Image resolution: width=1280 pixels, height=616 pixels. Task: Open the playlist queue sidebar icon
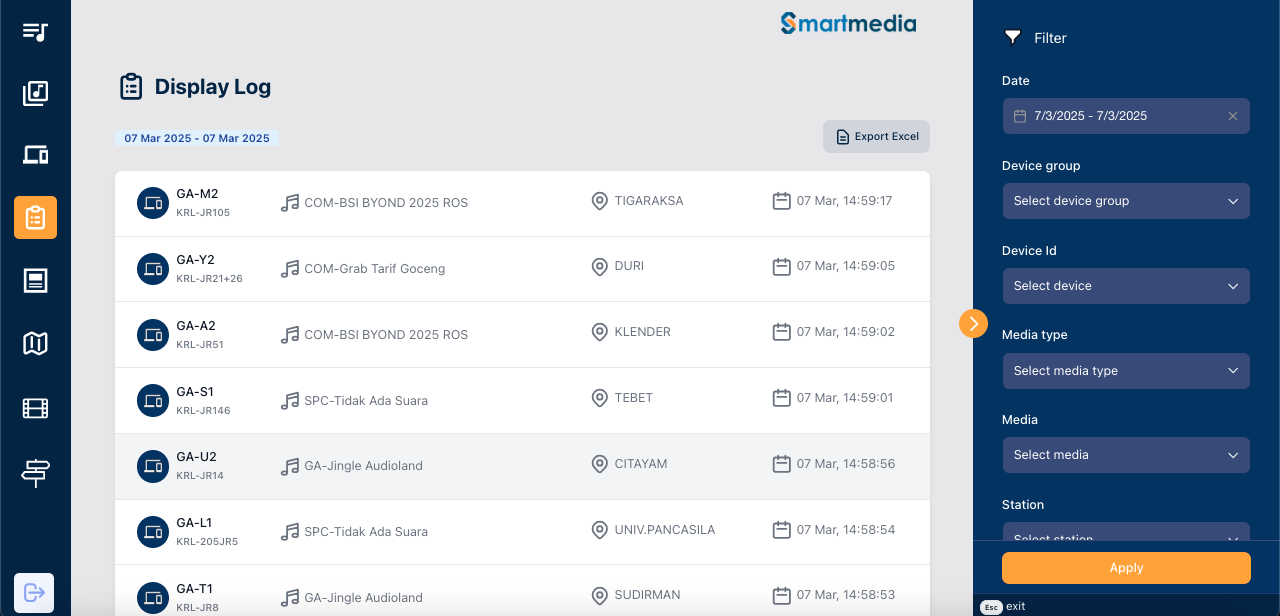(35, 31)
